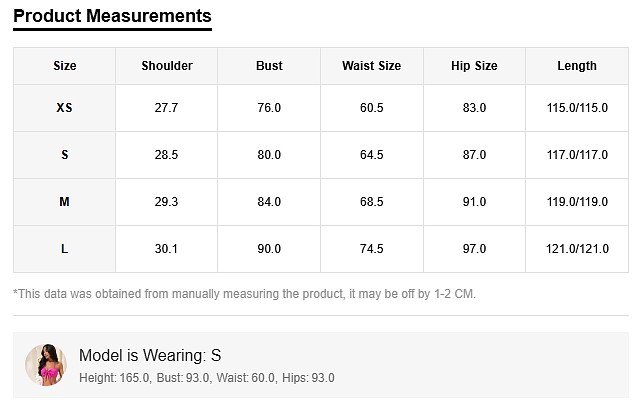Click the manual measurement disclaimer note

[245, 294]
